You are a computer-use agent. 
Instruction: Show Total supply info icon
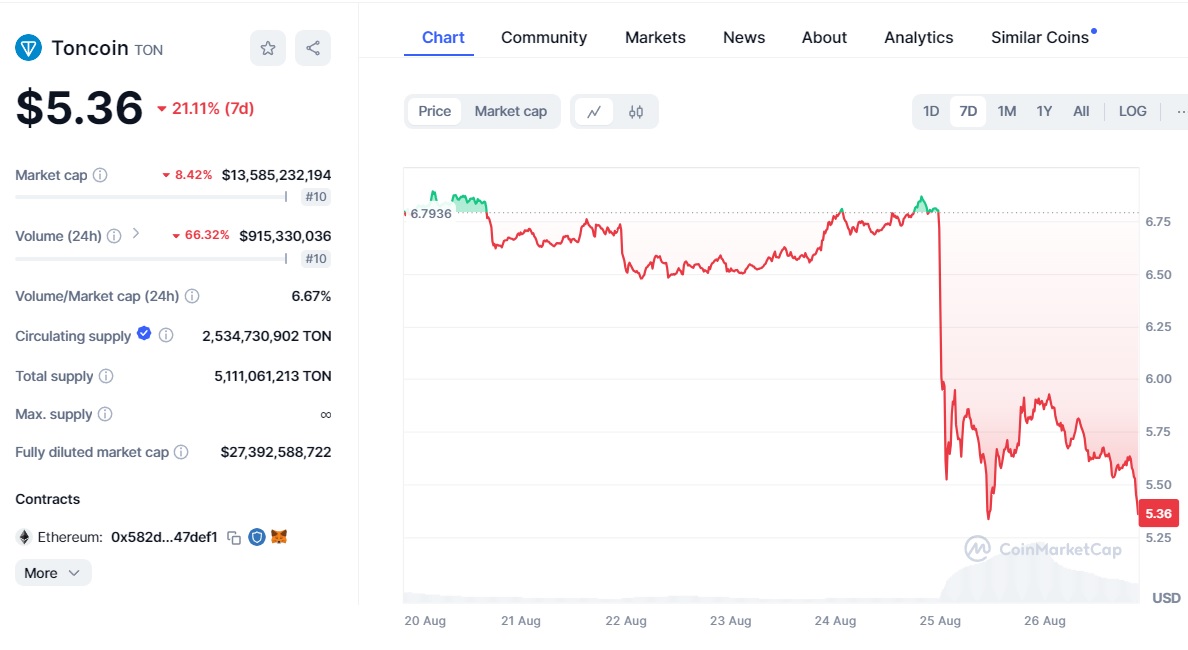coord(106,376)
